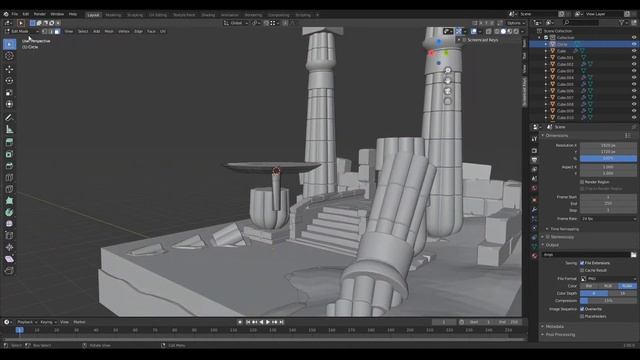Select the Rip Region tool
This screenshot has height=360, width=640.
click(x=9, y=270)
